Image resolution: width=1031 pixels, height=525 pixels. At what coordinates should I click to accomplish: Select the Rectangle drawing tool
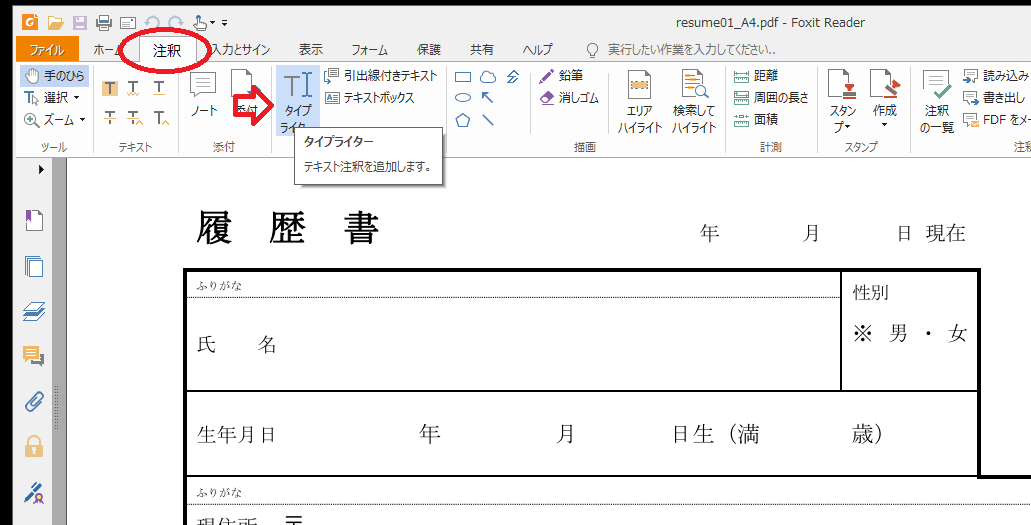tap(463, 78)
